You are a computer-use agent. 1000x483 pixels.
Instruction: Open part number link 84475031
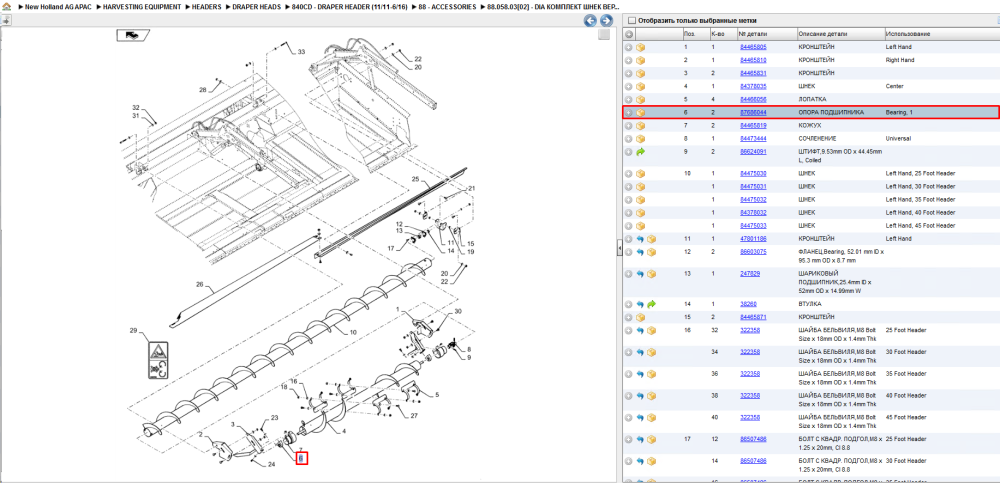tap(753, 186)
